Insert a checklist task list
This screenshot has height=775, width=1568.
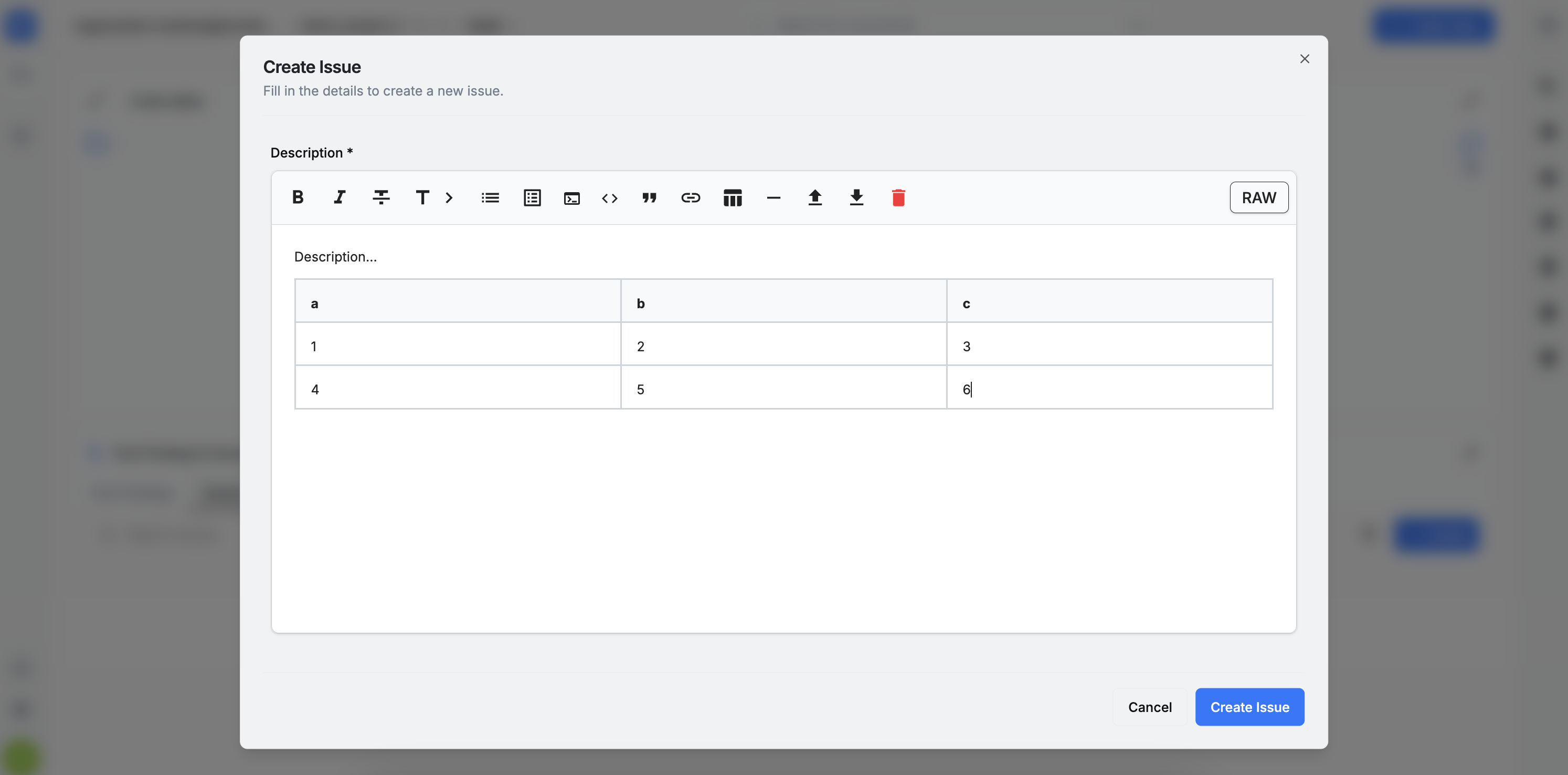click(532, 197)
